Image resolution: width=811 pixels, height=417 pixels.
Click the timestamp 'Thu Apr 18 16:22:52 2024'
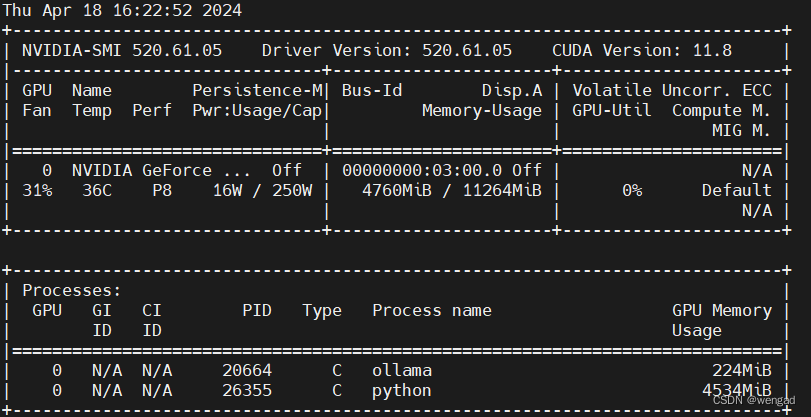122,10
